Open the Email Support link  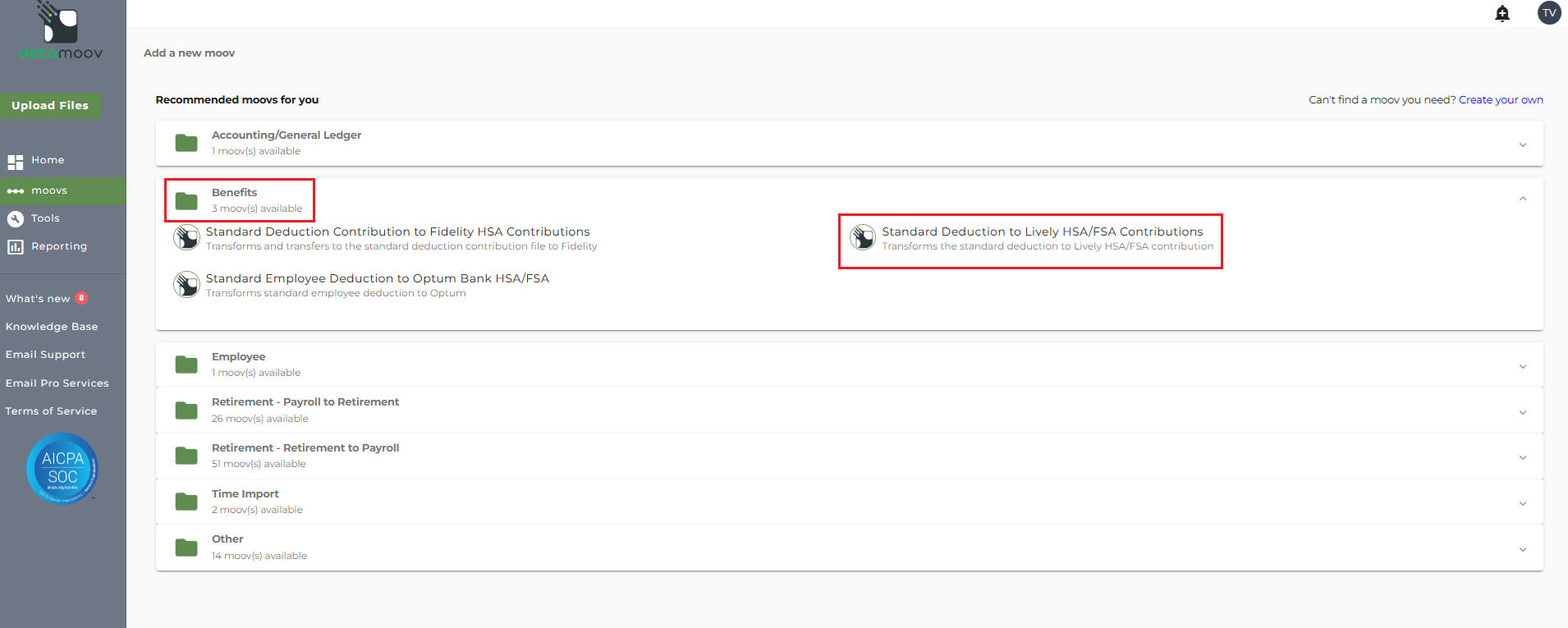(45, 355)
